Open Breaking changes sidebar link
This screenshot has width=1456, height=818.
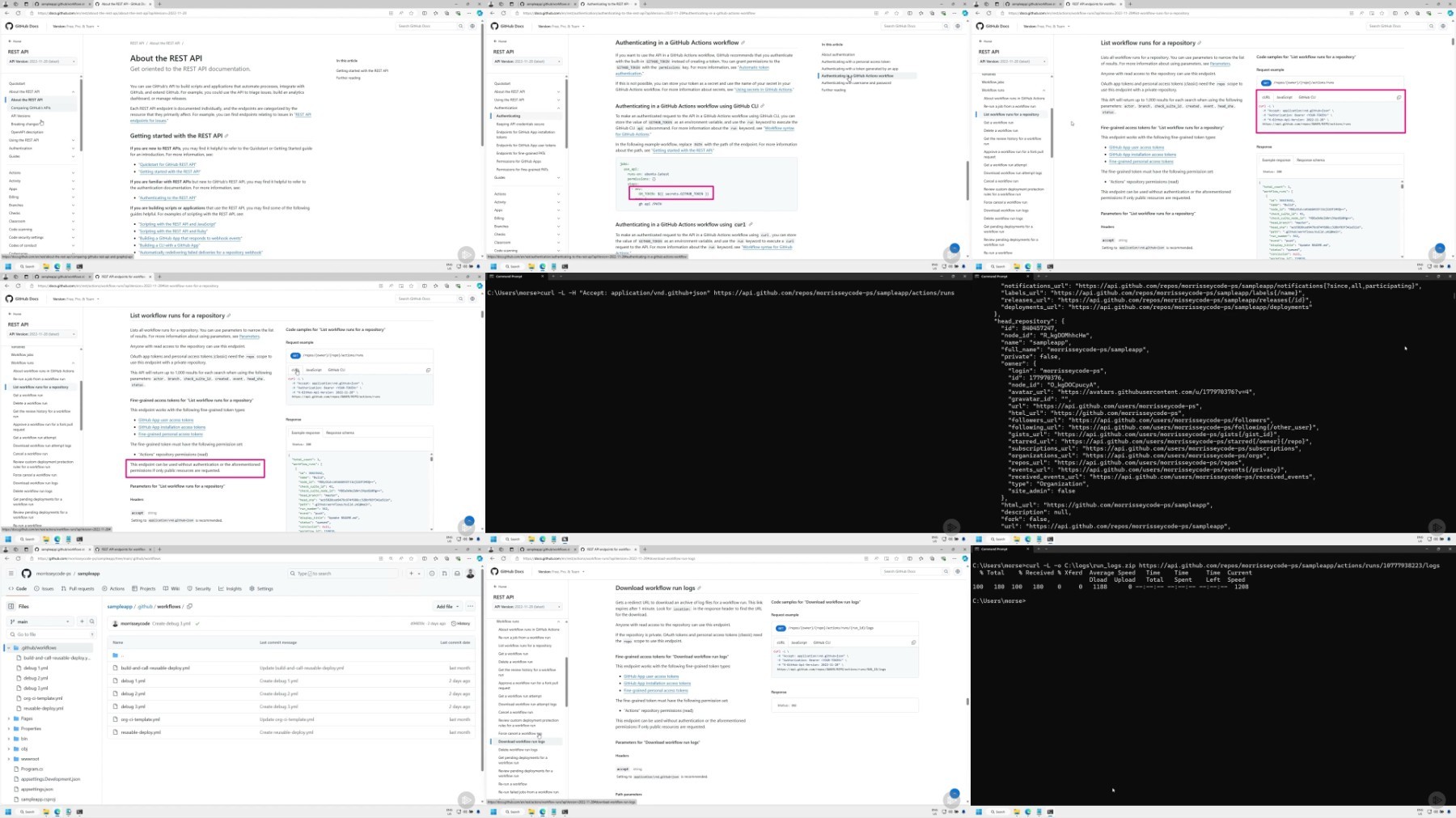[x=26, y=124]
